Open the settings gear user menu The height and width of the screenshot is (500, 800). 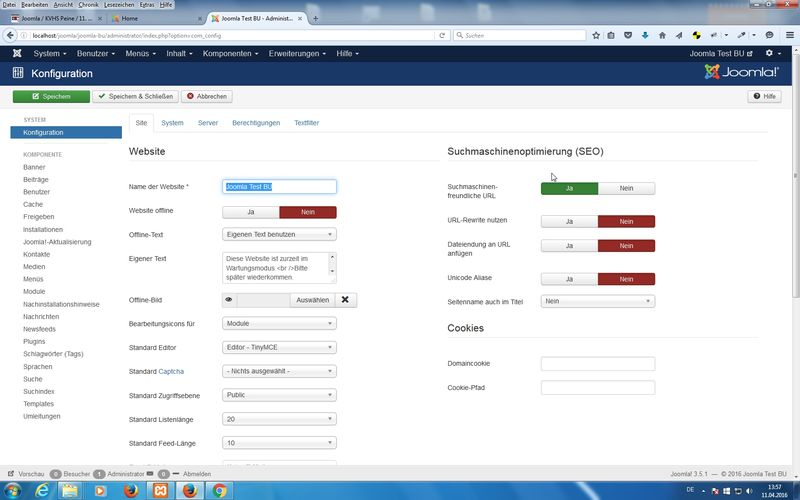772,53
